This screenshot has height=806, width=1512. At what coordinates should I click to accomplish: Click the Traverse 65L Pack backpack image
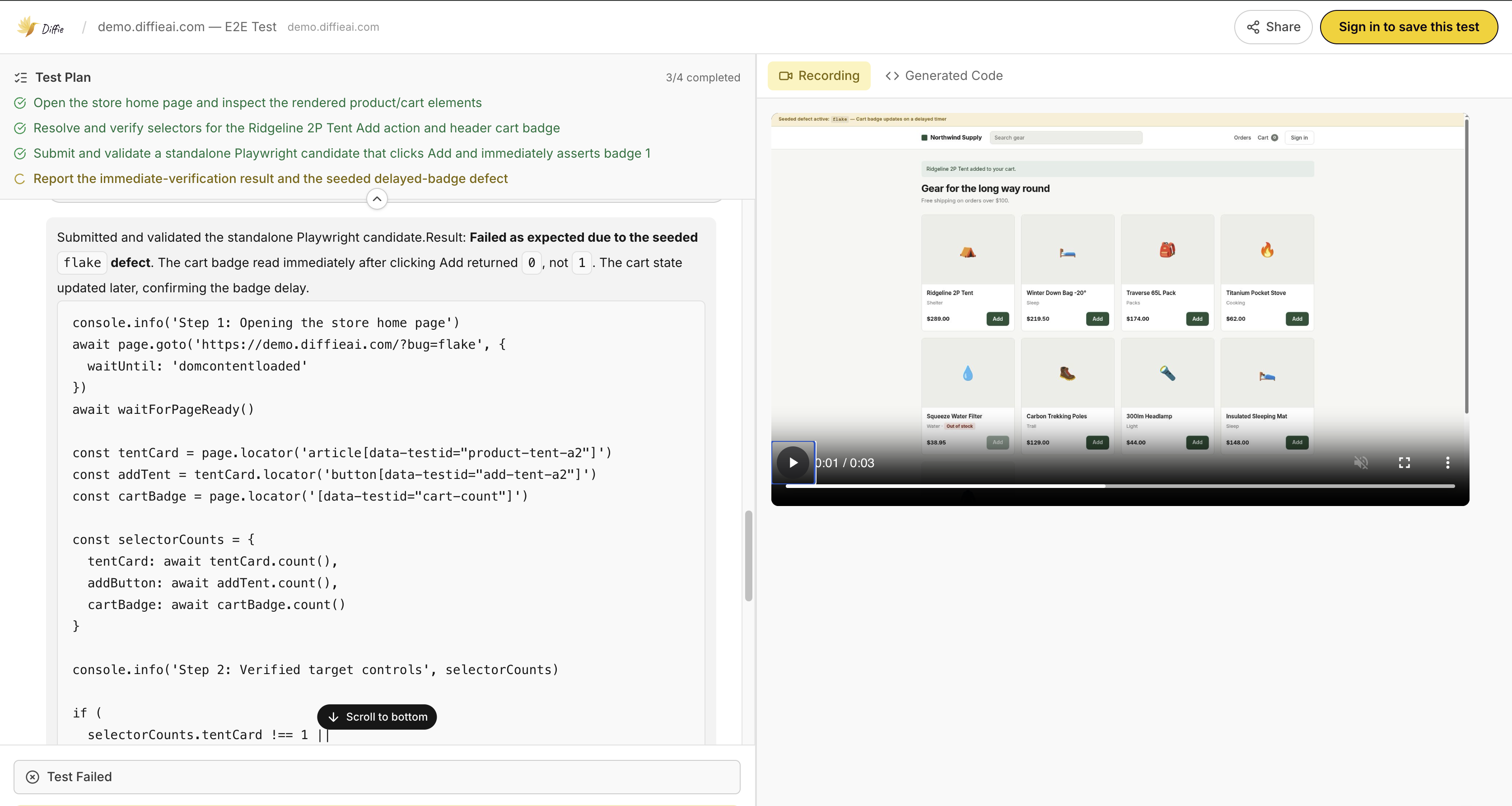[1167, 250]
